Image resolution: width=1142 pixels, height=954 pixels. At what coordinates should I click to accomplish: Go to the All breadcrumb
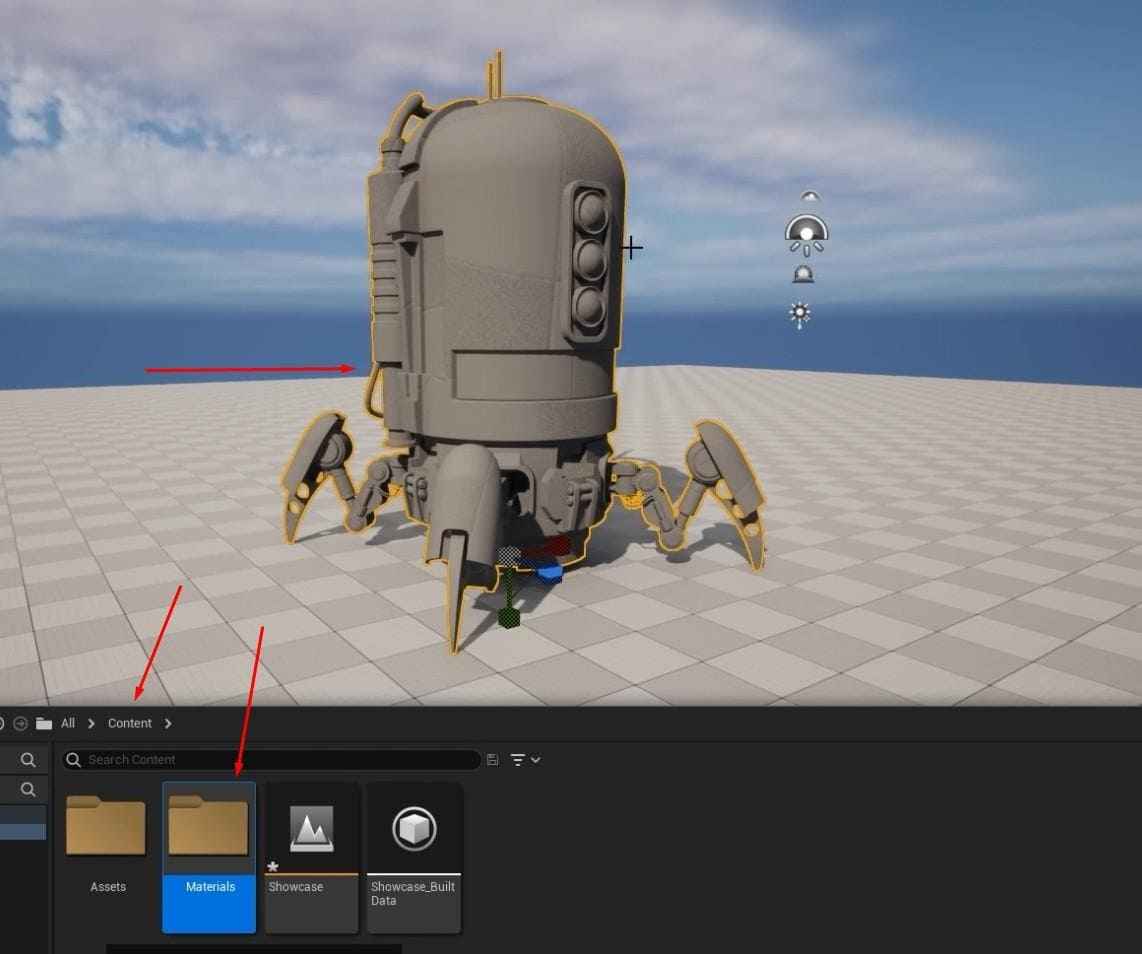coord(68,723)
